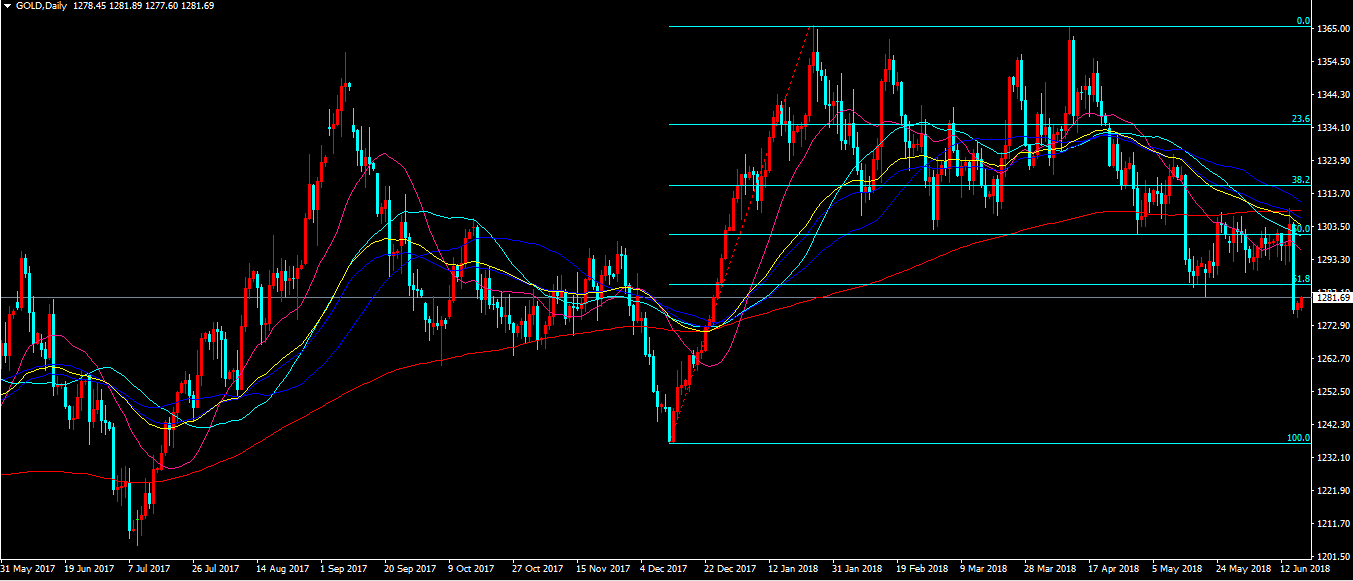The height and width of the screenshot is (581, 1353).
Task: Click the 1272.90 price axis label
Action: (x=1333, y=326)
